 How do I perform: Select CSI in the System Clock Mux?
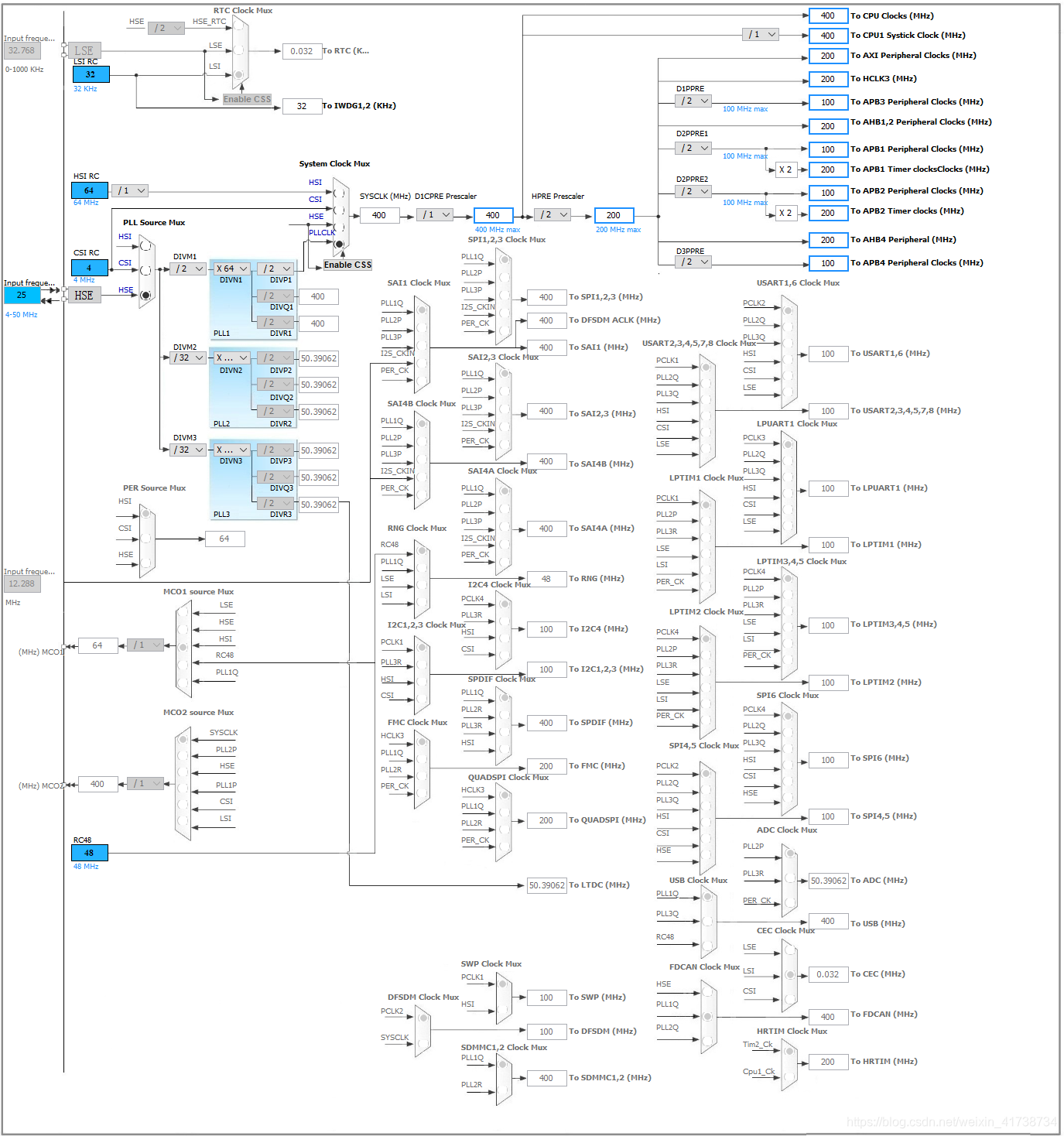coord(339,209)
